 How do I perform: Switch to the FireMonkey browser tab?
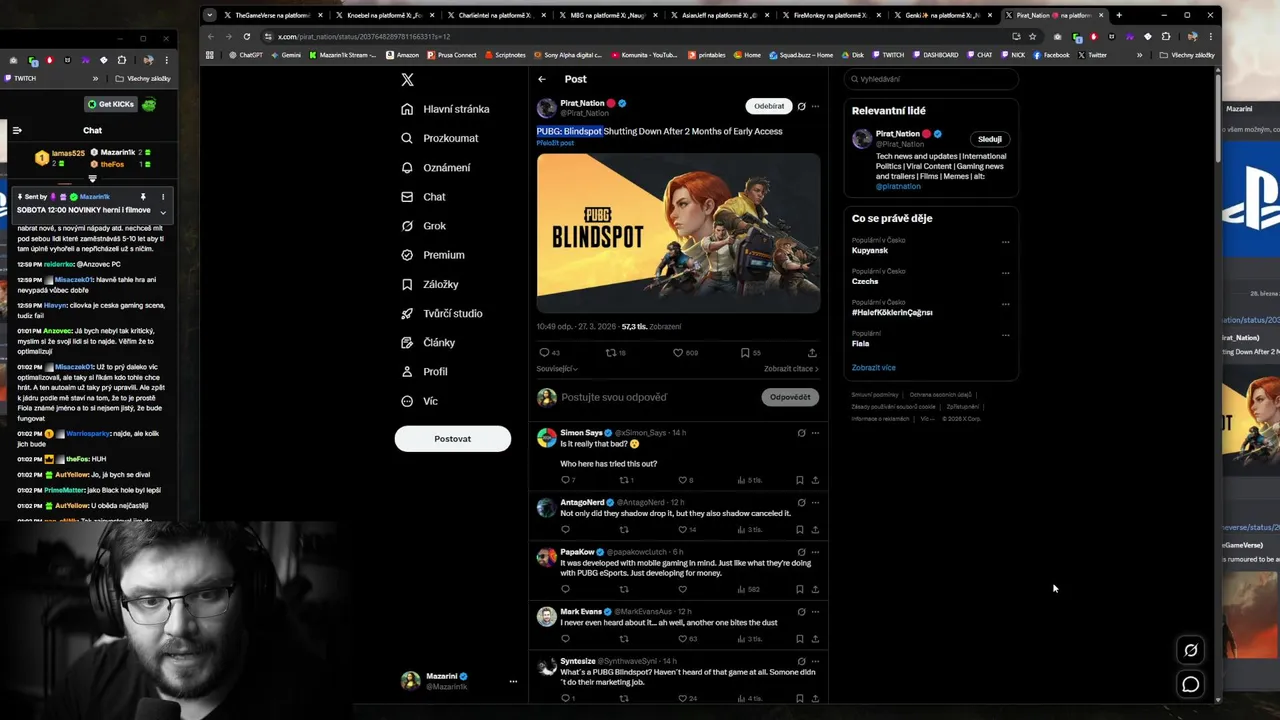(830, 15)
